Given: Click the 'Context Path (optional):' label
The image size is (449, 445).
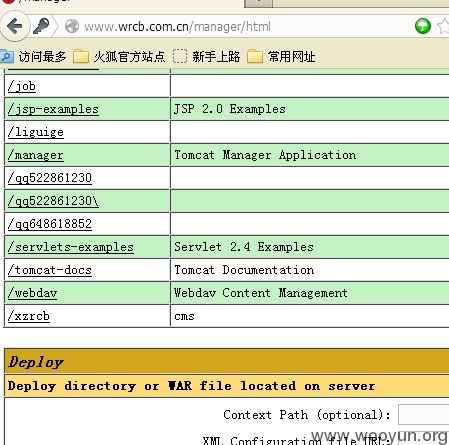Looking at the screenshot, I should pyautogui.click(x=307, y=415).
